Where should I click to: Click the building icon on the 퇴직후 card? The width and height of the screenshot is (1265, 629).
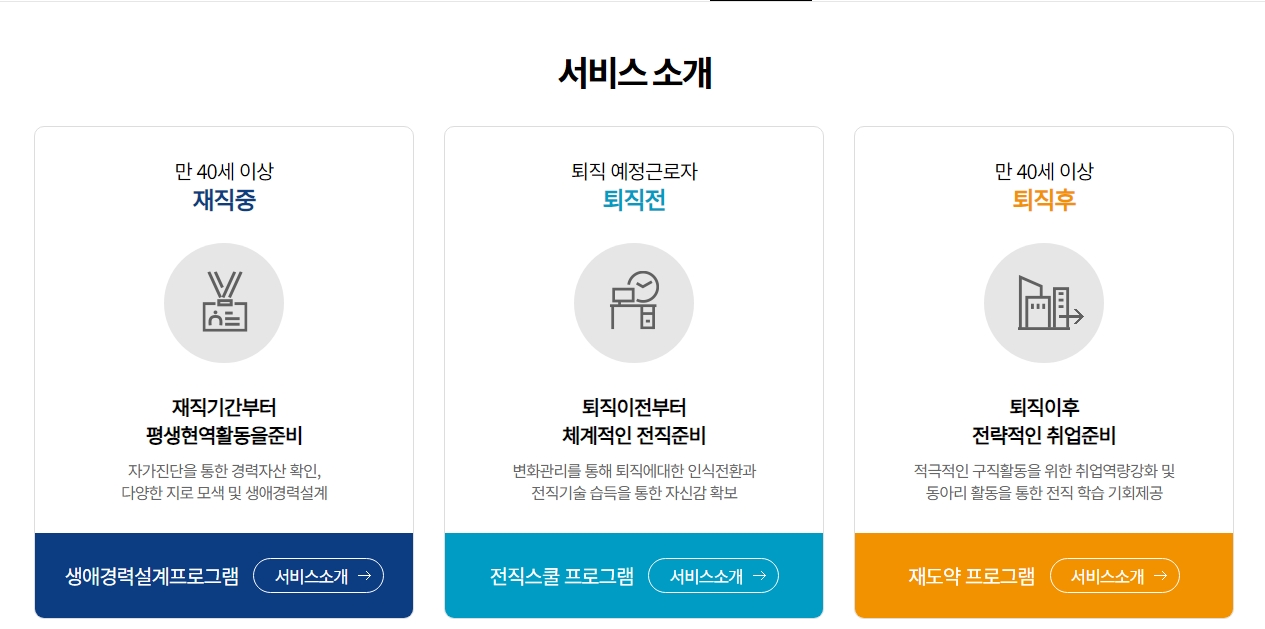coord(1044,302)
